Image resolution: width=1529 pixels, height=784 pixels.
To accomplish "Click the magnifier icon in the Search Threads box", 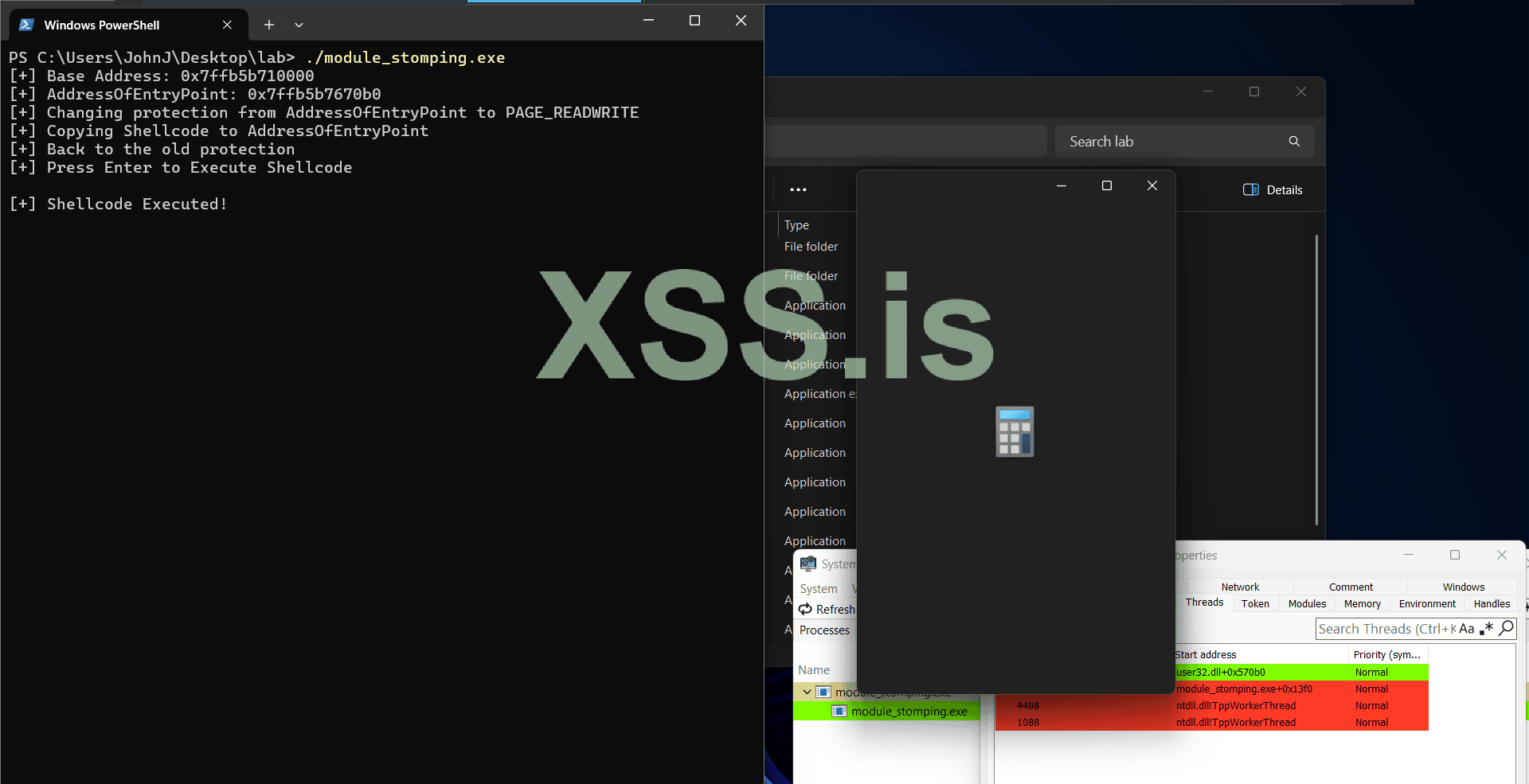I will 1506,629.
